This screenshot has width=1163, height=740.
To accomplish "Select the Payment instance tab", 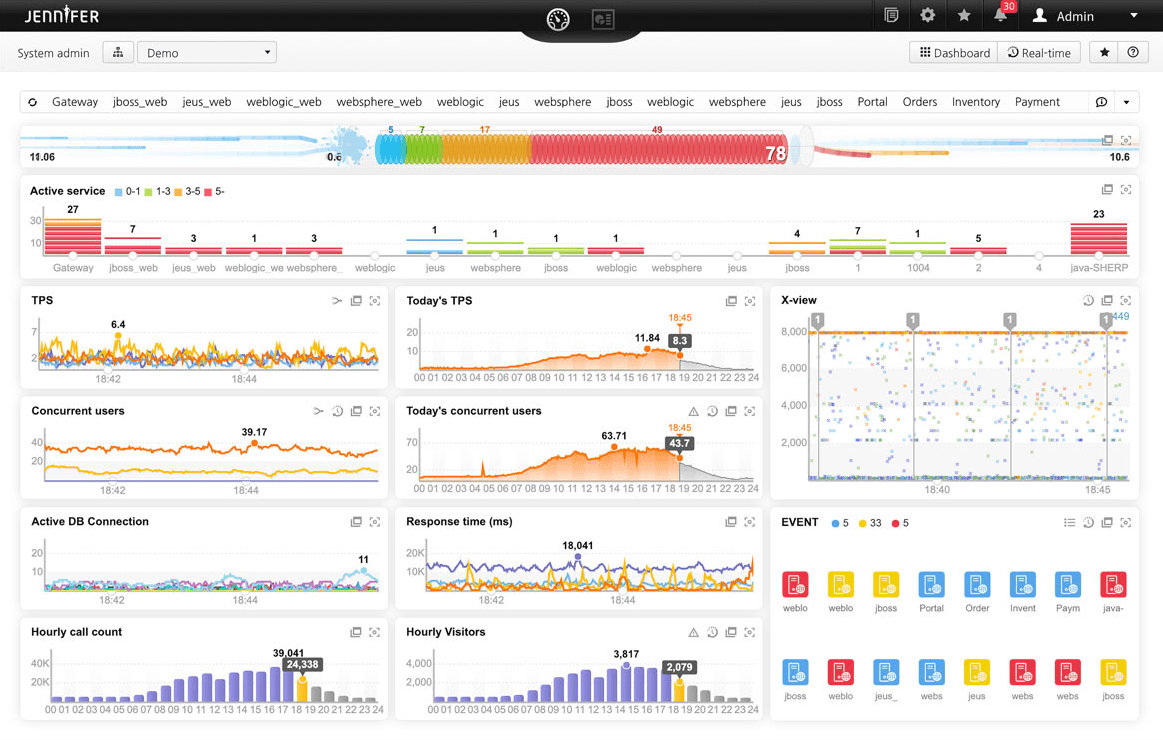I will (1037, 102).
